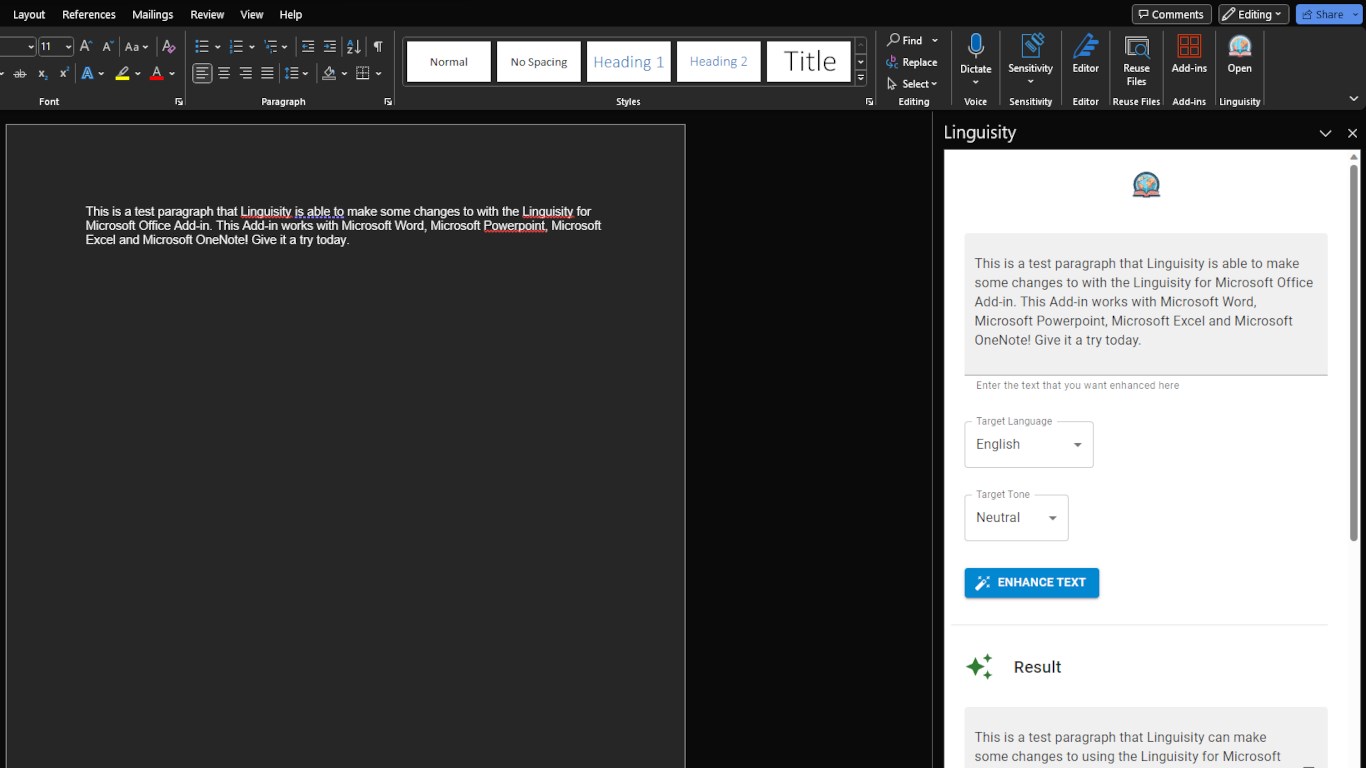Viewport: 1366px width, 768px height.
Task: Apply red font color
Action: [x=156, y=73]
